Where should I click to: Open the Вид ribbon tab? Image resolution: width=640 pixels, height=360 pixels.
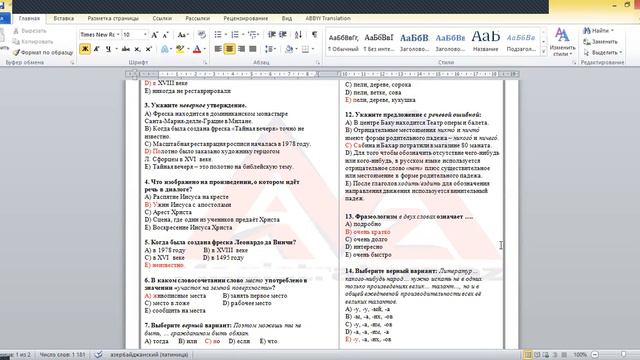click(x=287, y=18)
